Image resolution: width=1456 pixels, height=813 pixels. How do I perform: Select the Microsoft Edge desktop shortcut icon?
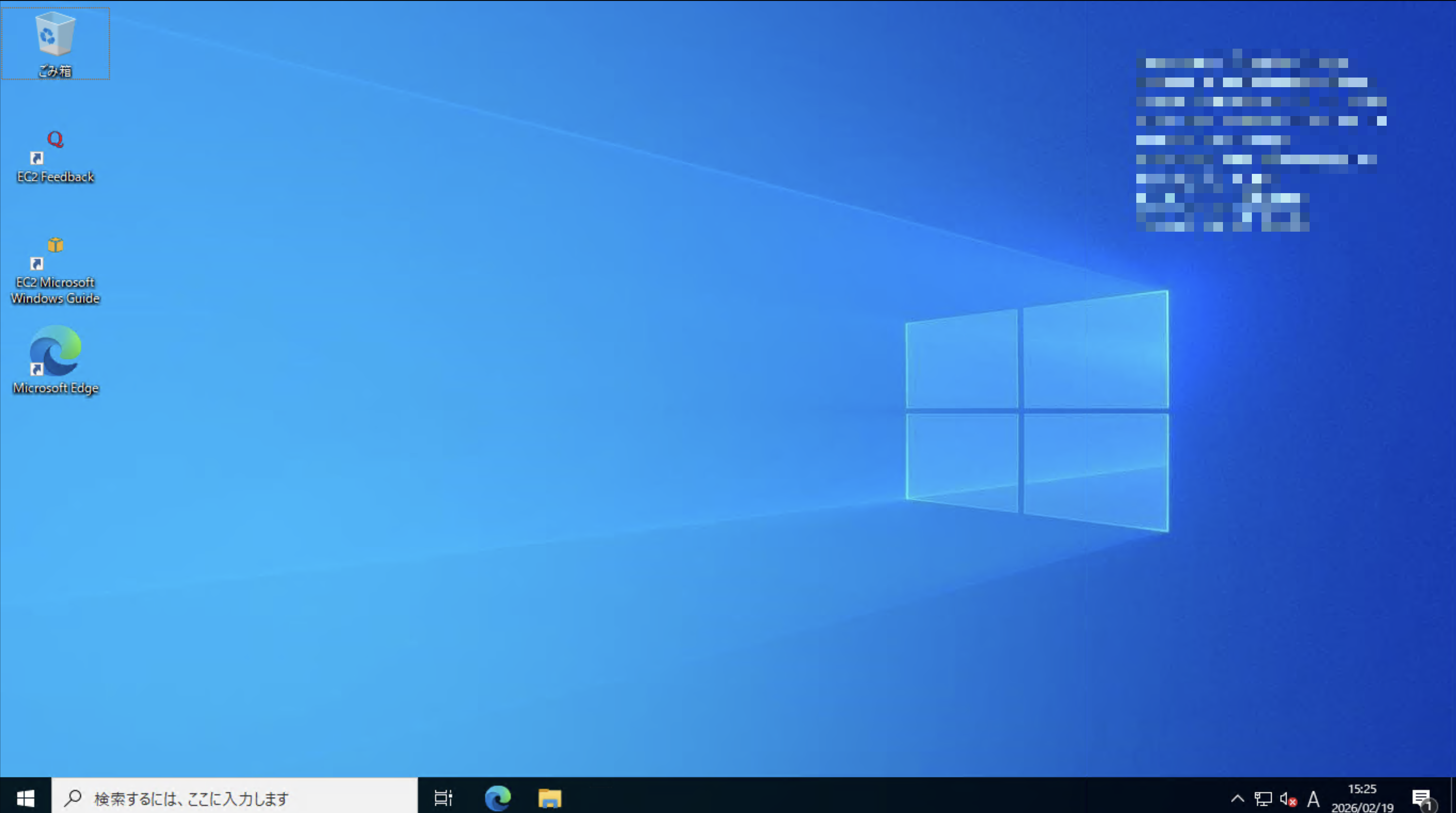point(55,352)
